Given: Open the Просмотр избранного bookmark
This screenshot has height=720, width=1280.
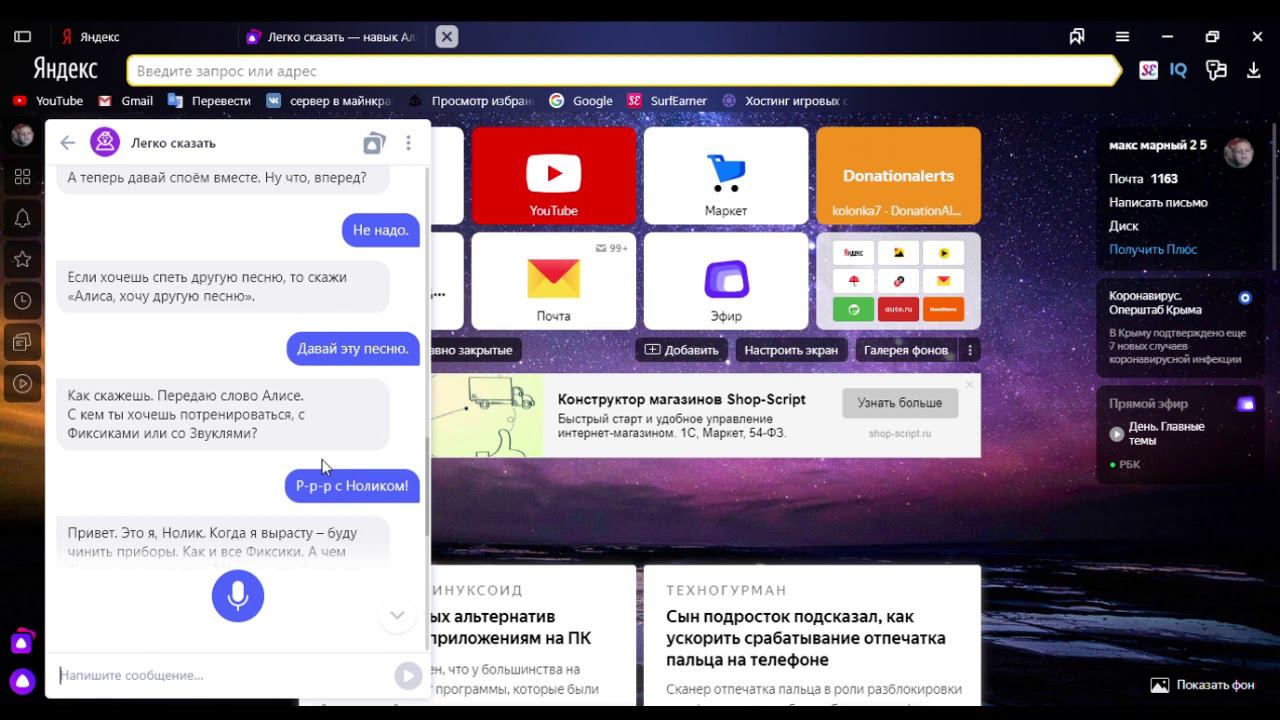Looking at the screenshot, I should pos(471,101).
